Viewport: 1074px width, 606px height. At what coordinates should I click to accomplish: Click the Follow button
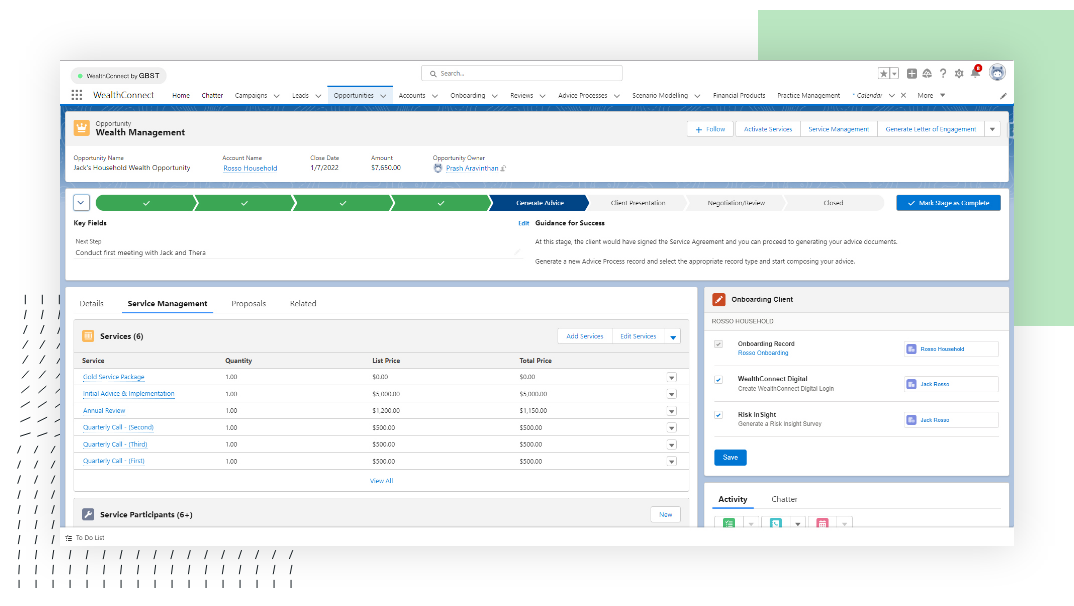pos(710,129)
